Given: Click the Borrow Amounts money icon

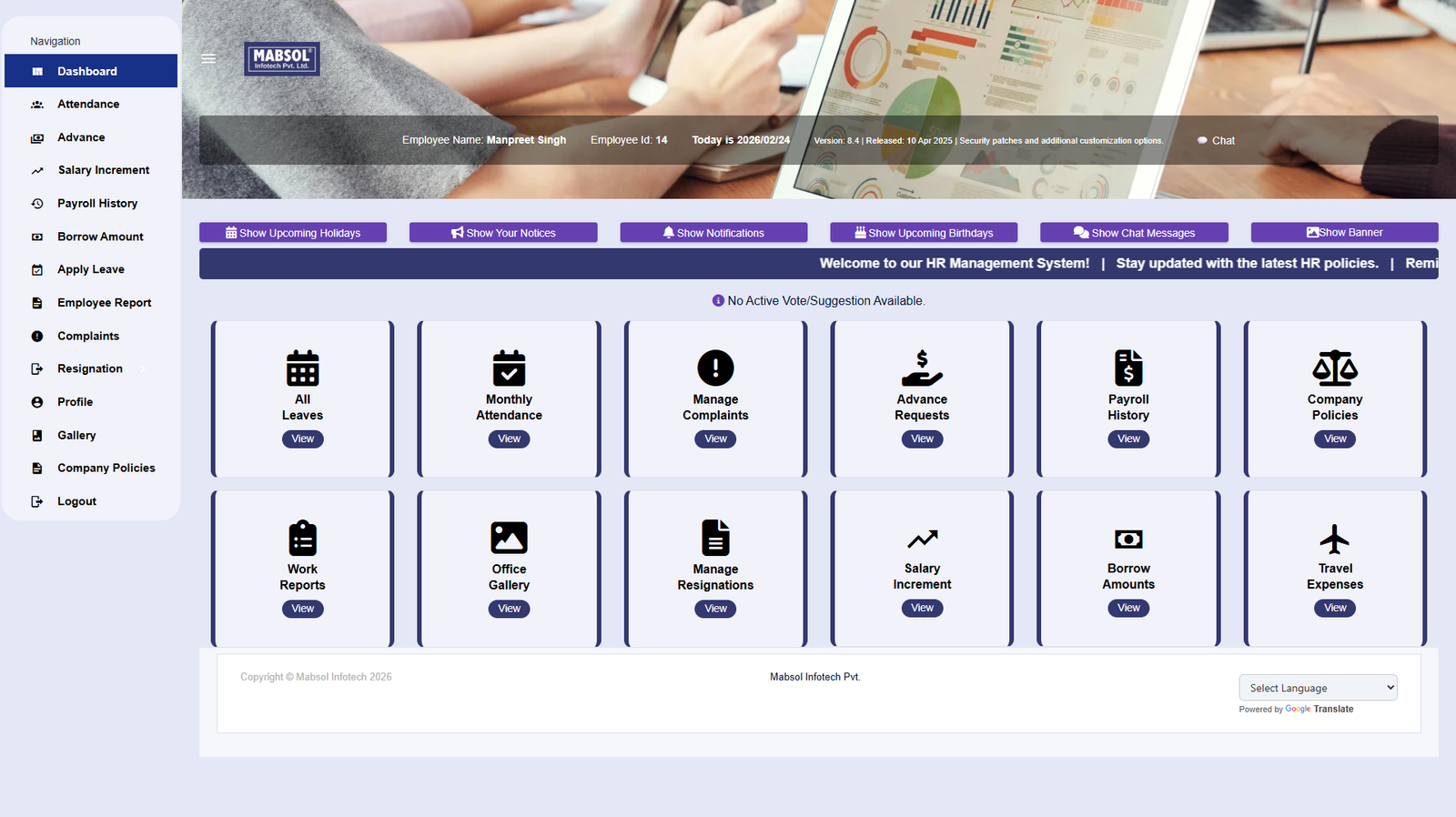Looking at the screenshot, I should point(1128,539).
